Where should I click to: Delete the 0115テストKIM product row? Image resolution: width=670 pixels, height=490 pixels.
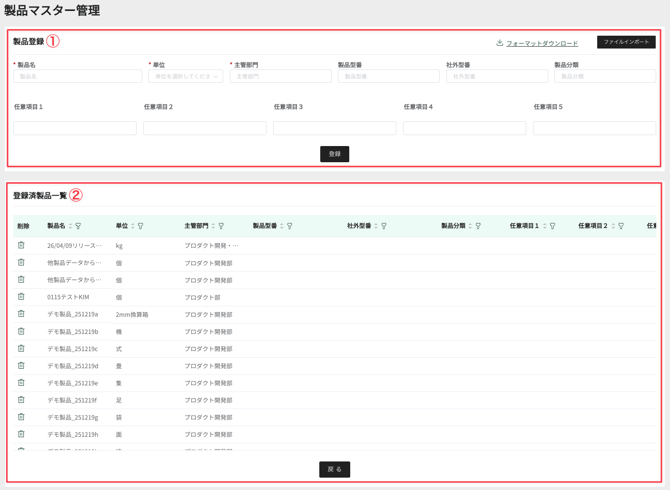pyautogui.click(x=21, y=296)
